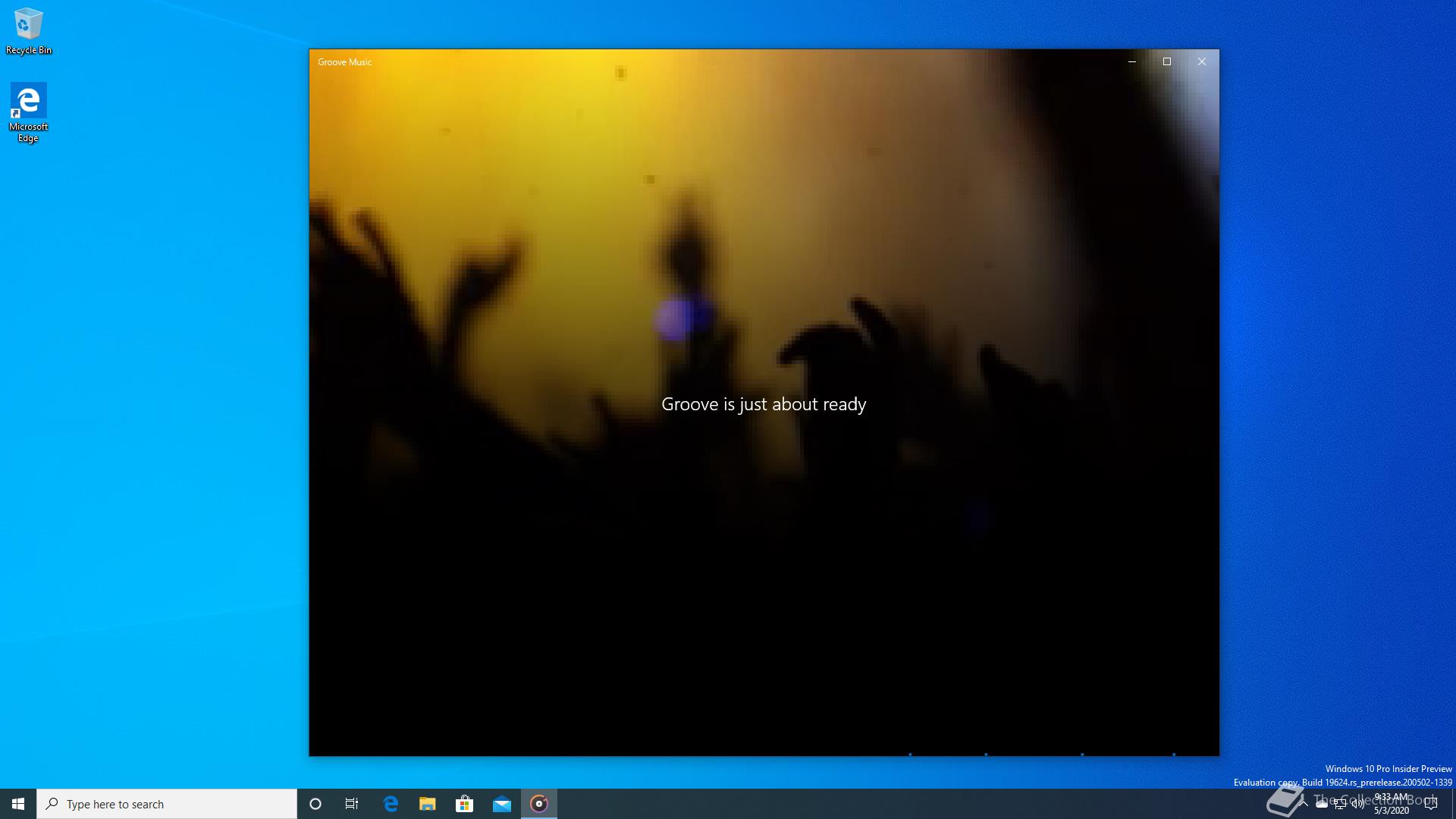Show hidden system tray icons

tap(1304, 804)
